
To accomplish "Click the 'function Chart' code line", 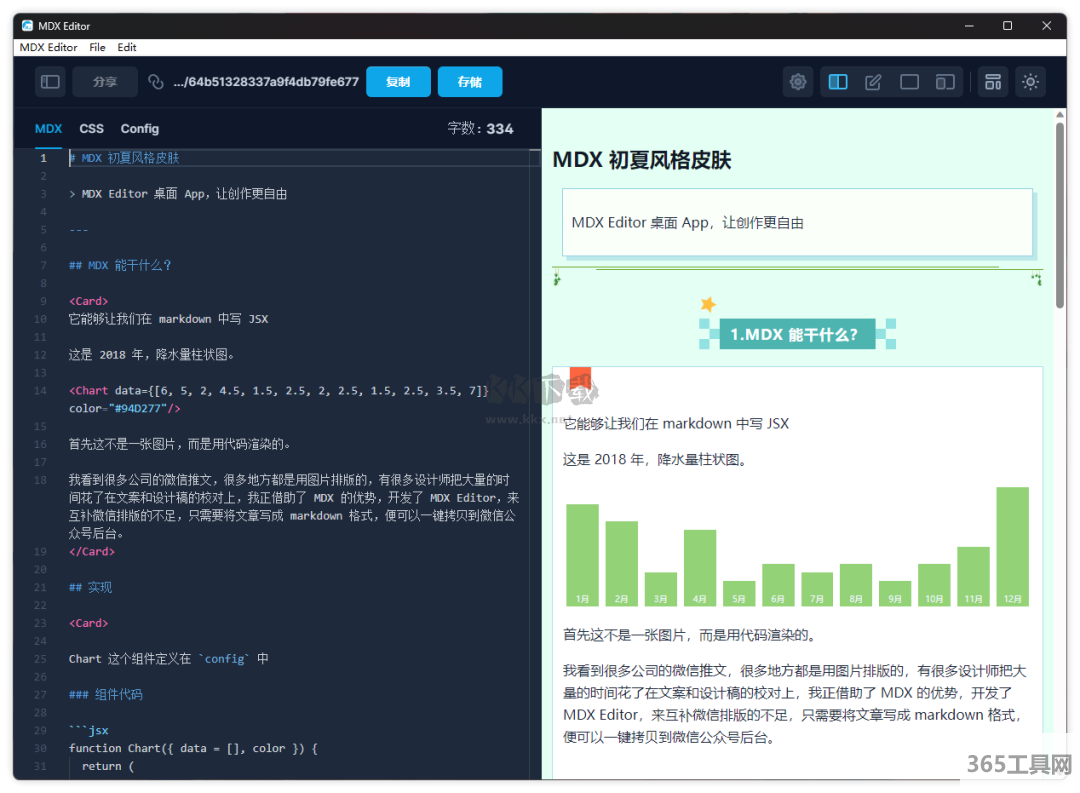I will click(x=193, y=748).
